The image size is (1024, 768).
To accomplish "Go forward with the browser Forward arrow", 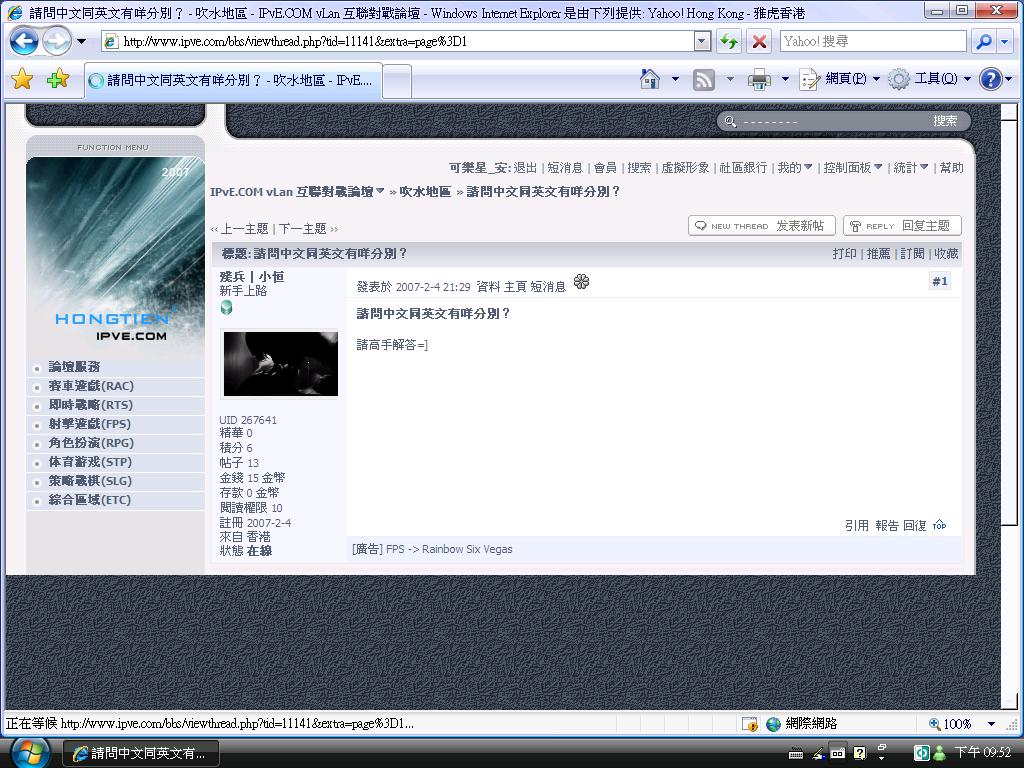I will tap(57, 42).
